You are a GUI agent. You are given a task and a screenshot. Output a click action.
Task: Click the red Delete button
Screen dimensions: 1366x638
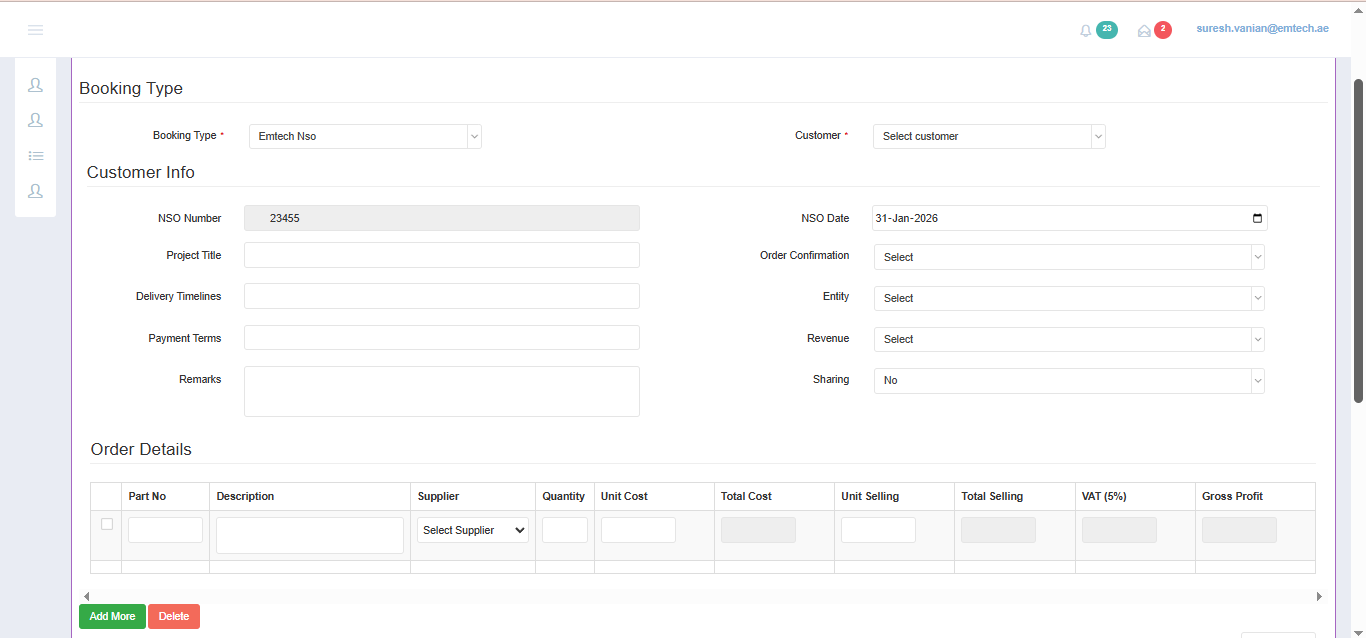click(x=174, y=616)
